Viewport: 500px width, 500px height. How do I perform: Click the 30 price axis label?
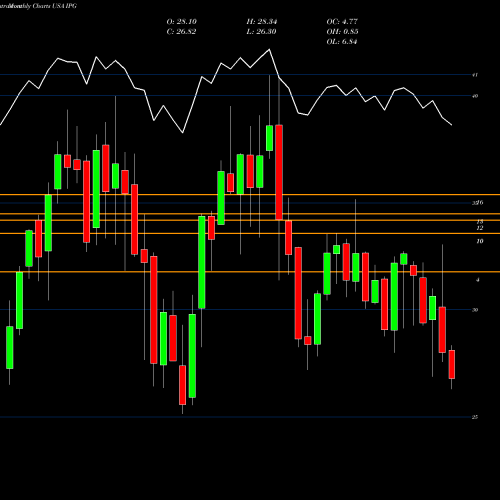(x=475, y=310)
